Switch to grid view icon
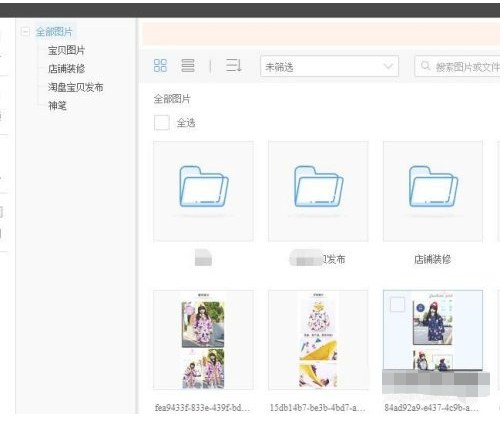Viewport: 504px width, 425px height. pos(160,66)
